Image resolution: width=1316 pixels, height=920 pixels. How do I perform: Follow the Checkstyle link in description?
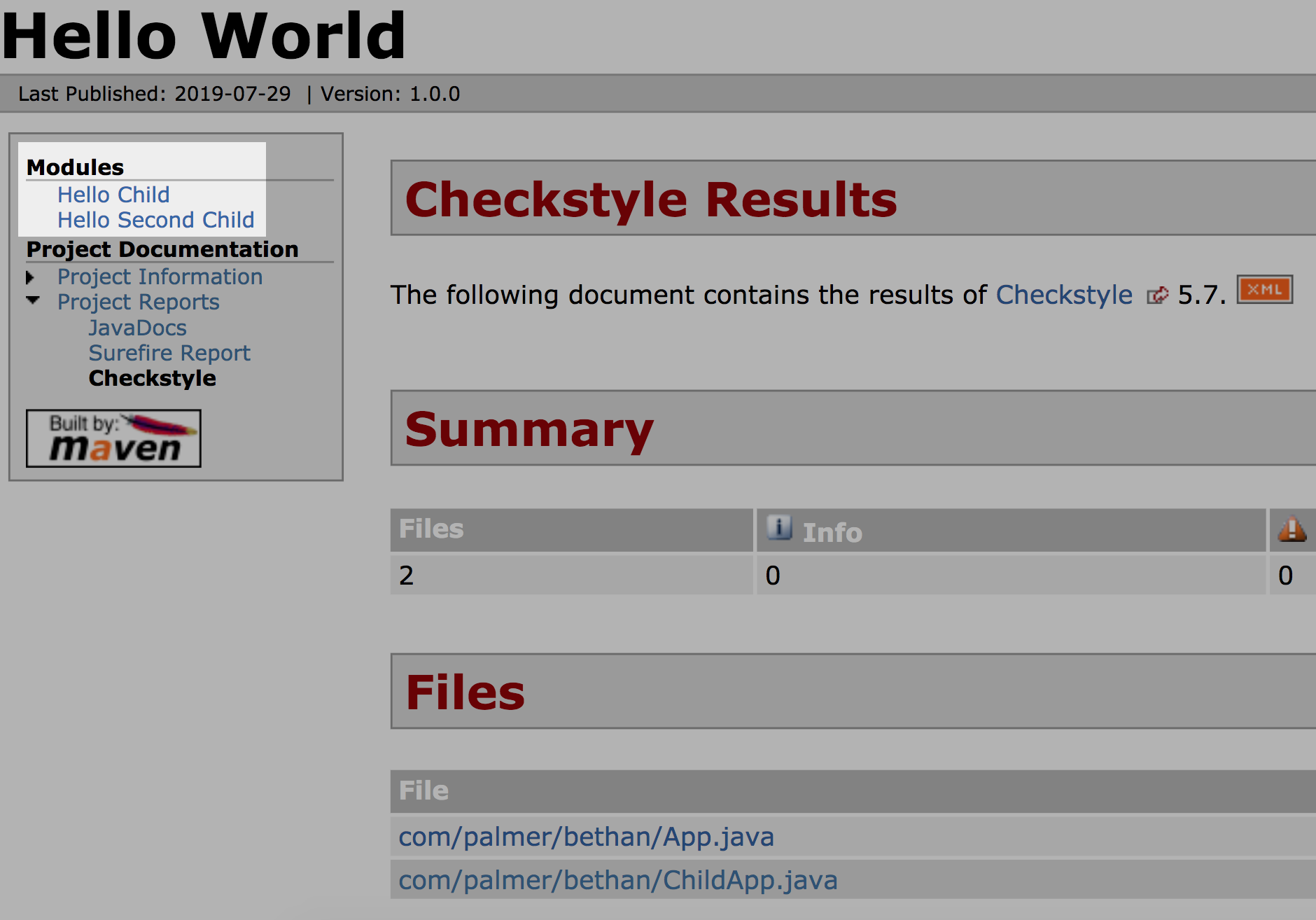point(1063,295)
